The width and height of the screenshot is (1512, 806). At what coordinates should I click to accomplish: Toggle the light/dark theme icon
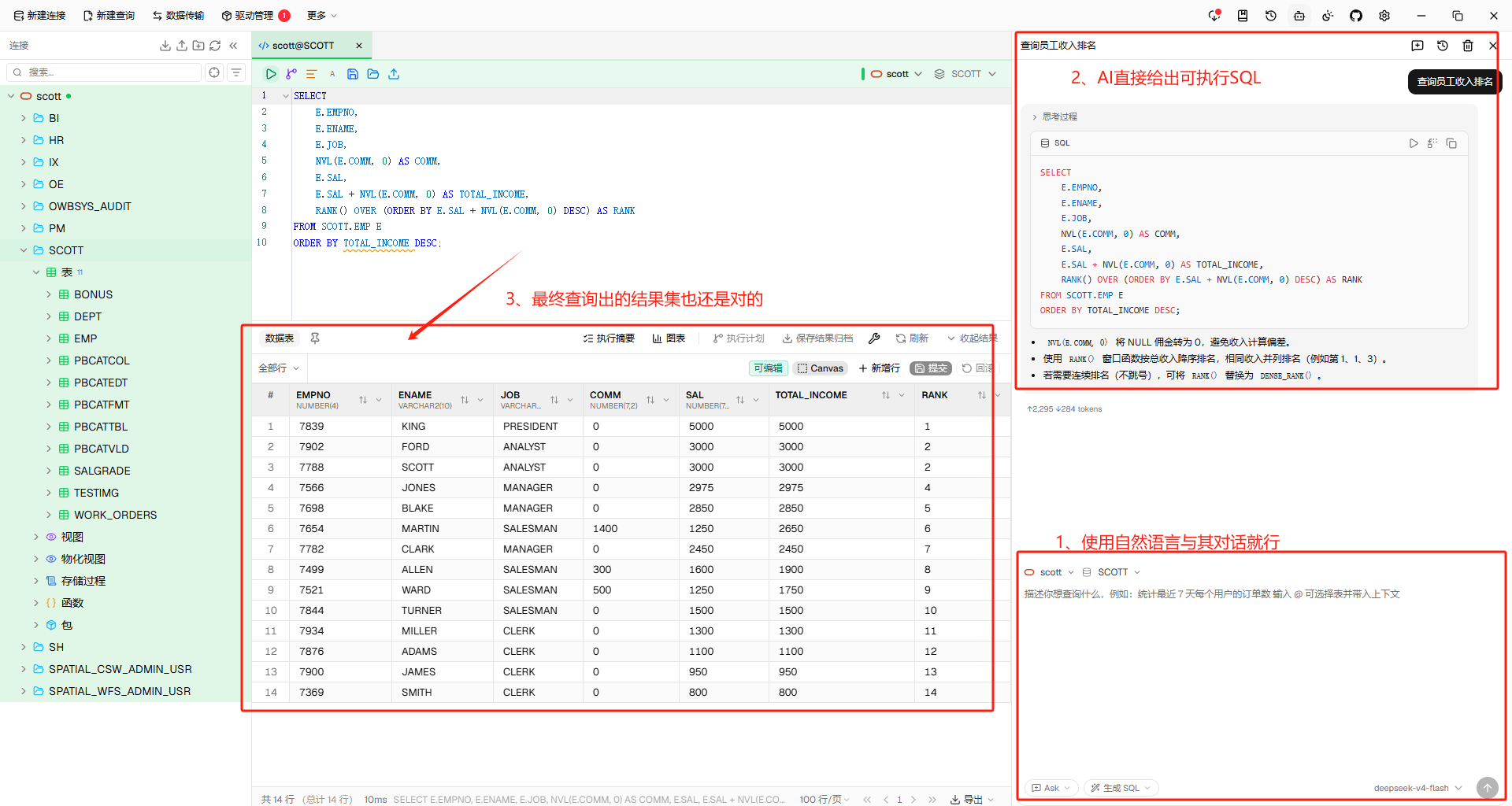(x=1328, y=16)
